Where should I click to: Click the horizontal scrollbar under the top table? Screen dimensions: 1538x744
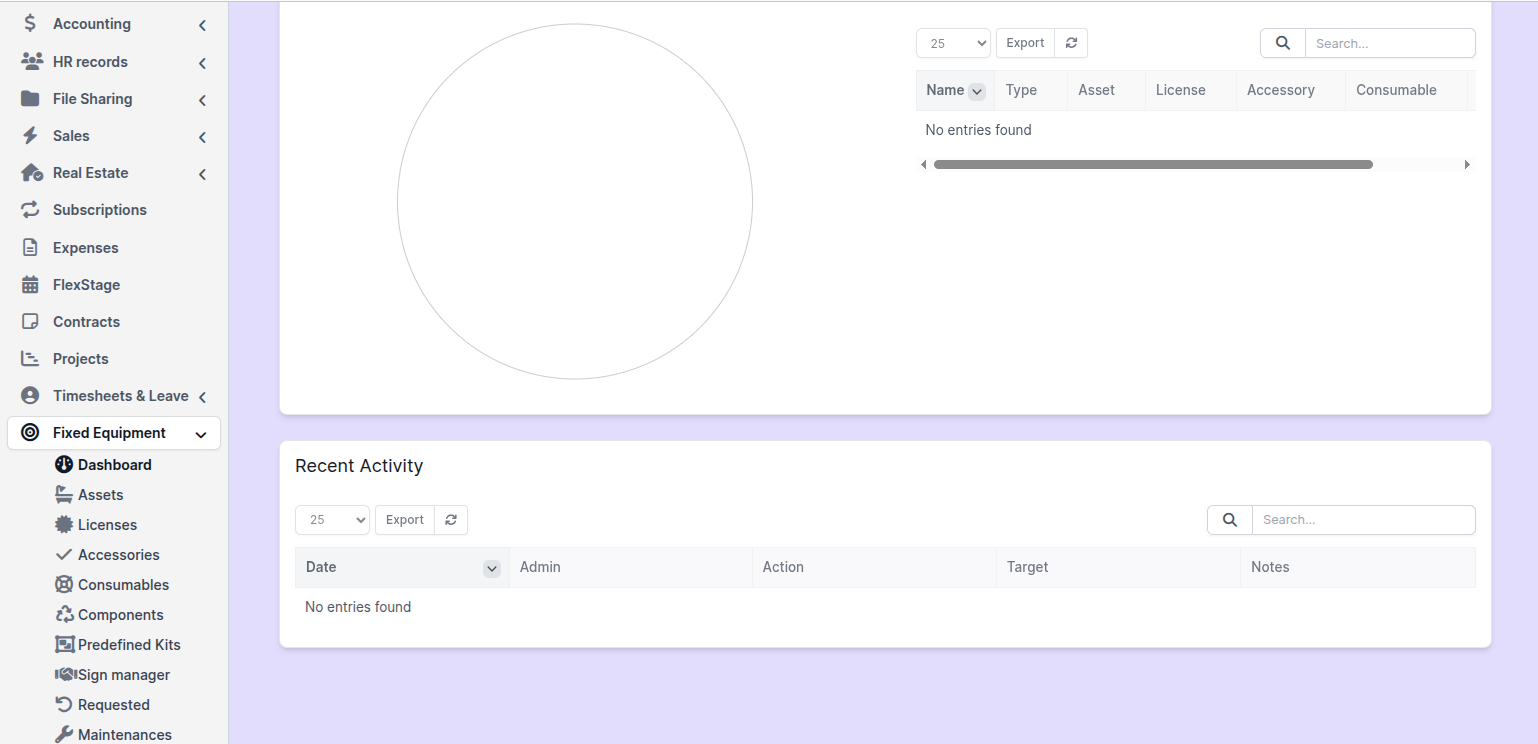point(1152,164)
